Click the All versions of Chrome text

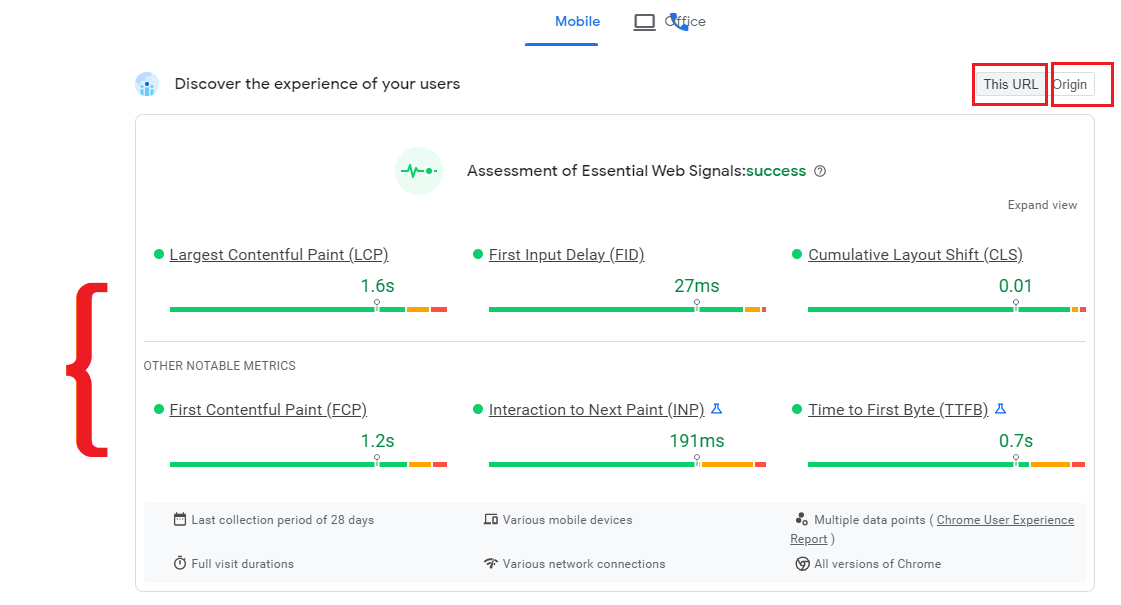[x=877, y=564]
